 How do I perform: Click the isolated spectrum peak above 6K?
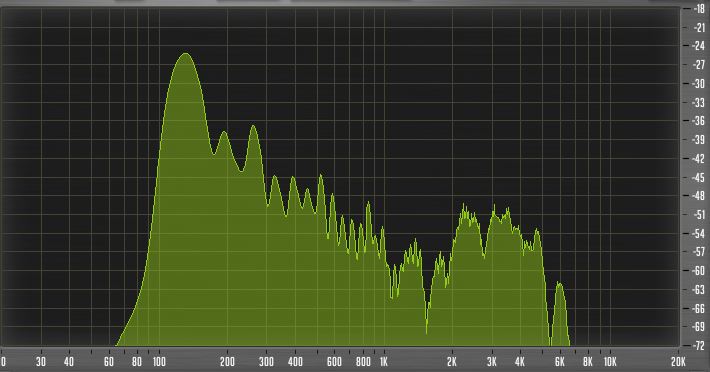tap(560, 284)
